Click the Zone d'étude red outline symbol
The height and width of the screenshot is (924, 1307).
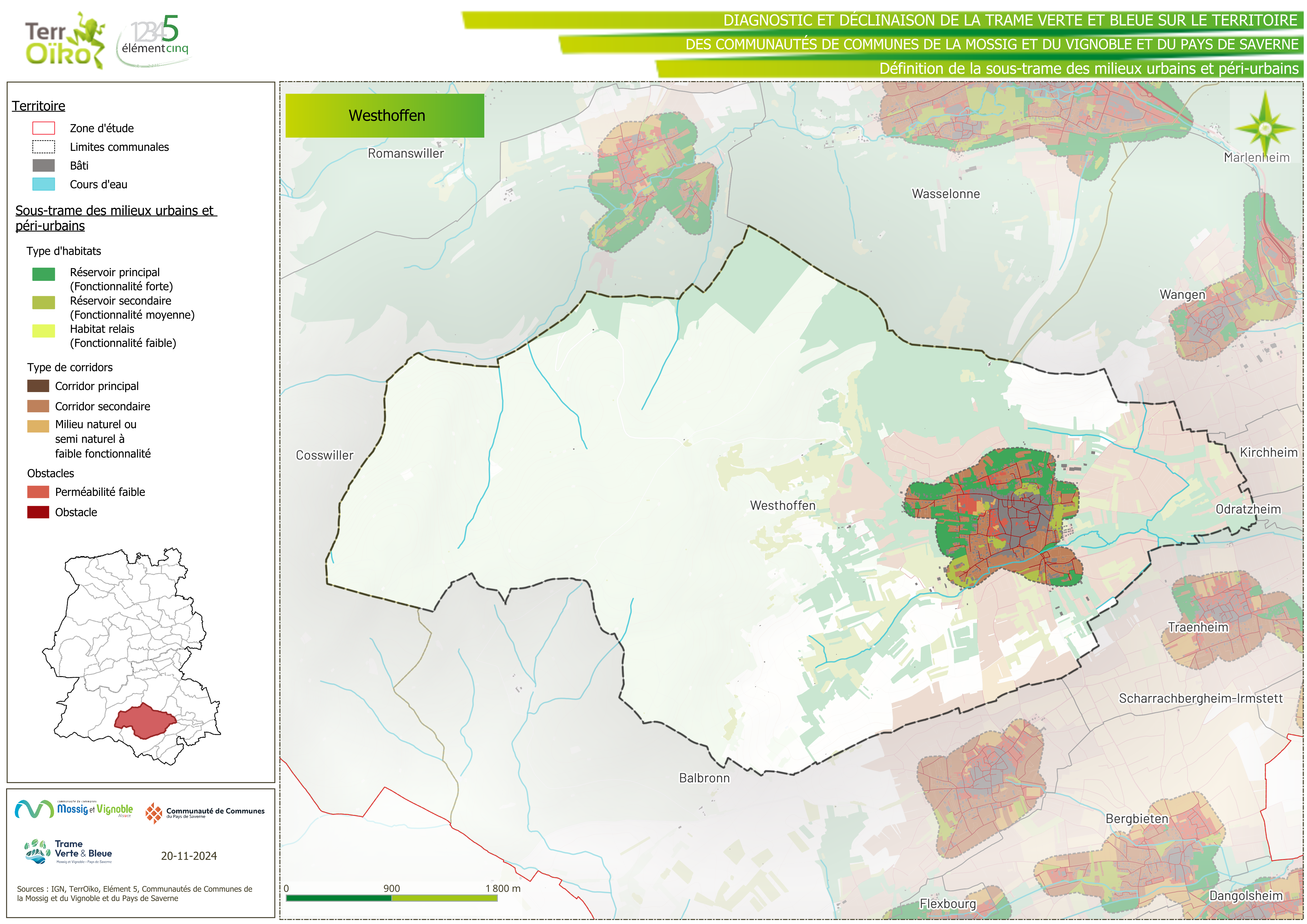43,128
